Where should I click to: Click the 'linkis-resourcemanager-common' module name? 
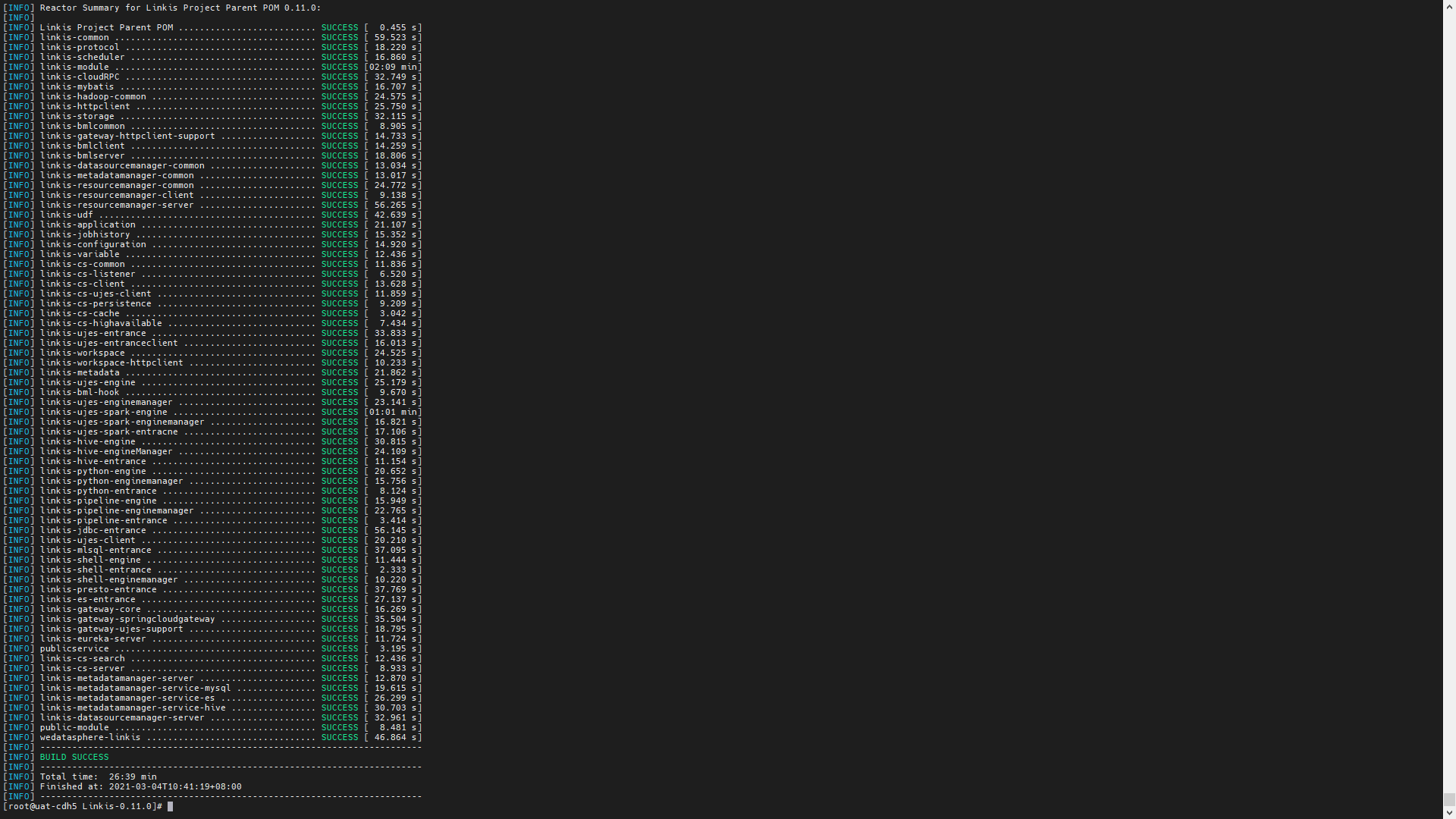(x=117, y=185)
